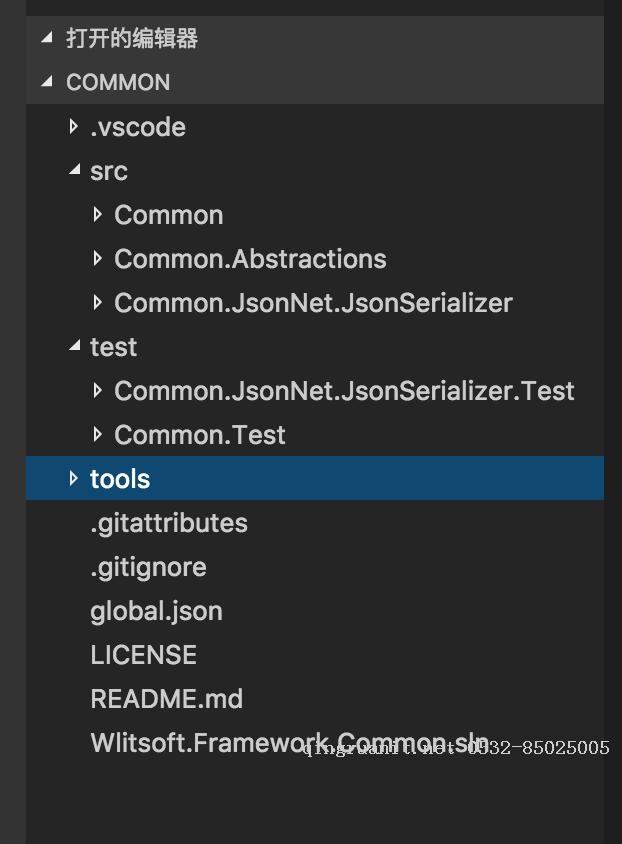This screenshot has width=622, height=844.
Task: Expand the Common.Abstractions folder arrow
Action: (x=97, y=258)
